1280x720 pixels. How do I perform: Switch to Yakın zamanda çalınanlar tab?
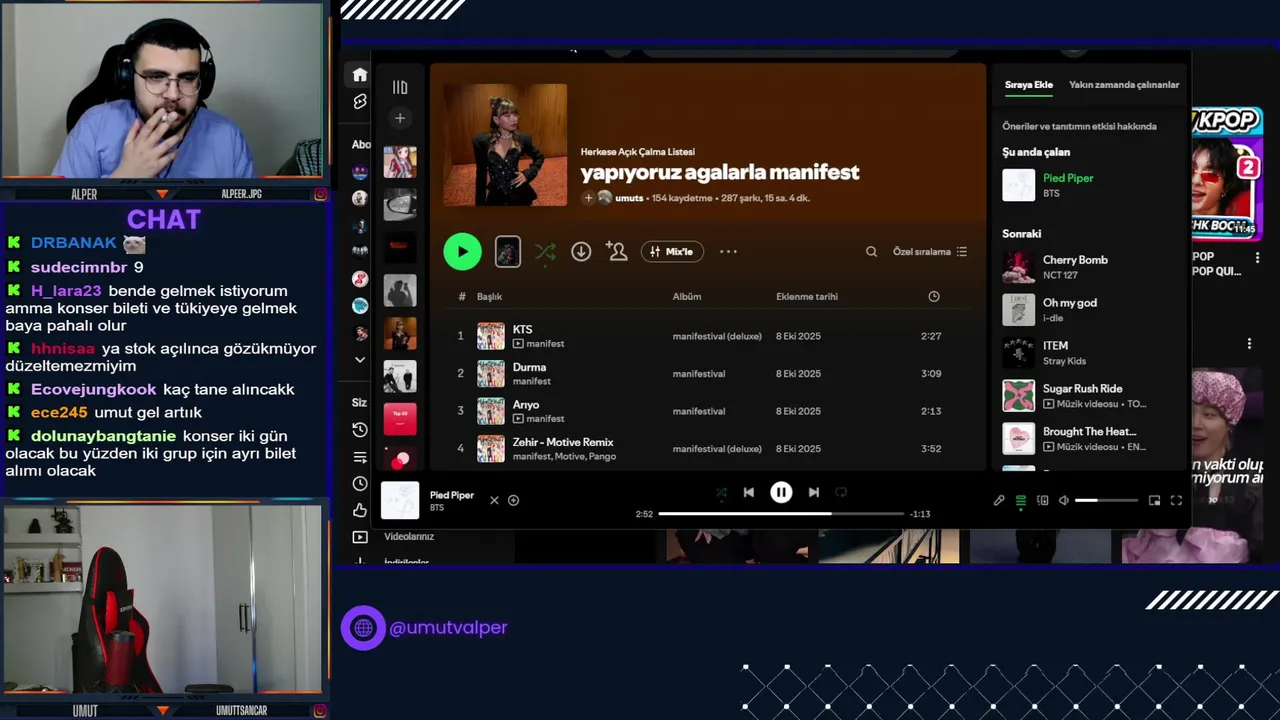[x=1124, y=85]
